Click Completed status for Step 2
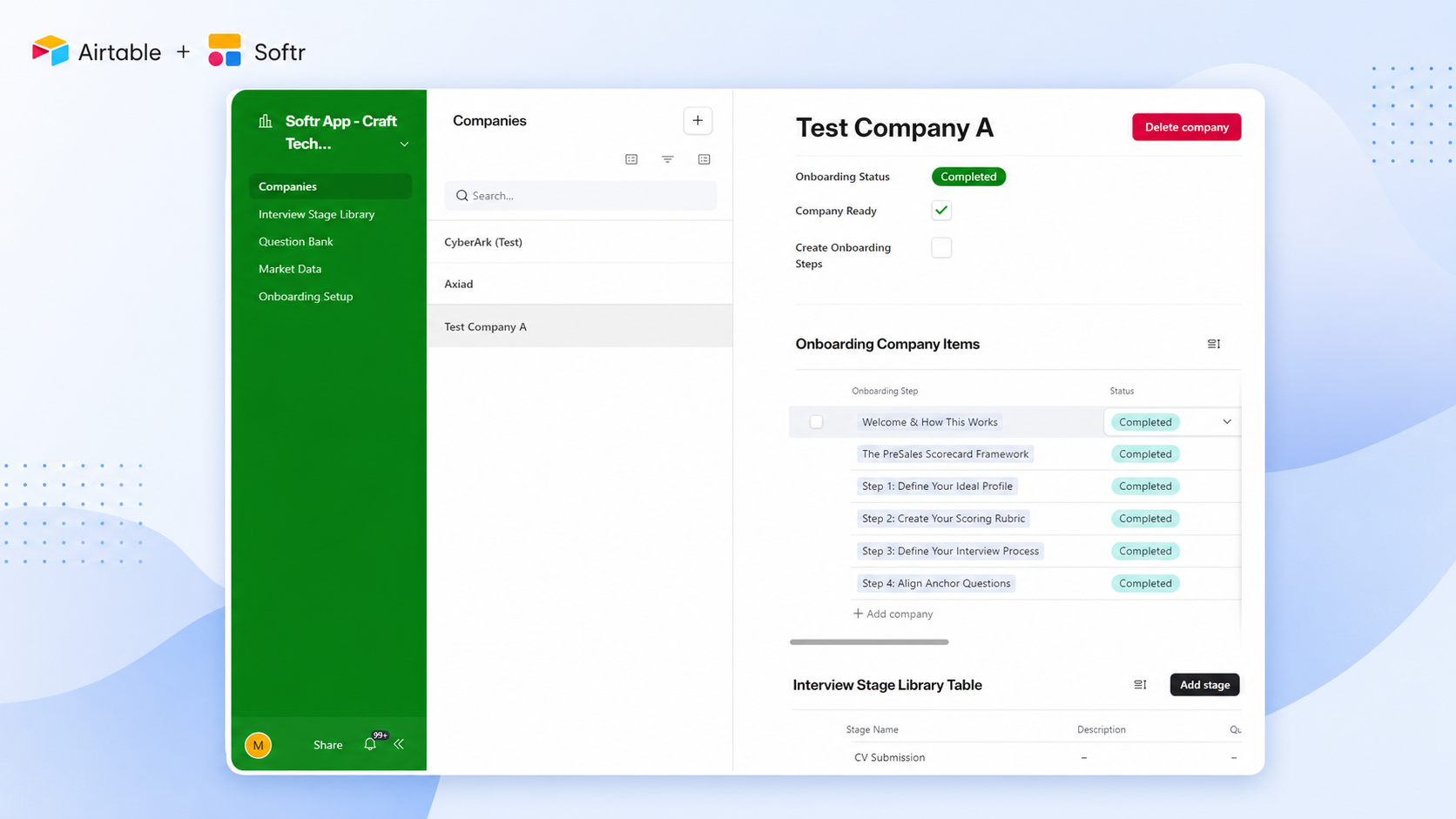Screen dimensions: 1456x819 (x=1145, y=519)
